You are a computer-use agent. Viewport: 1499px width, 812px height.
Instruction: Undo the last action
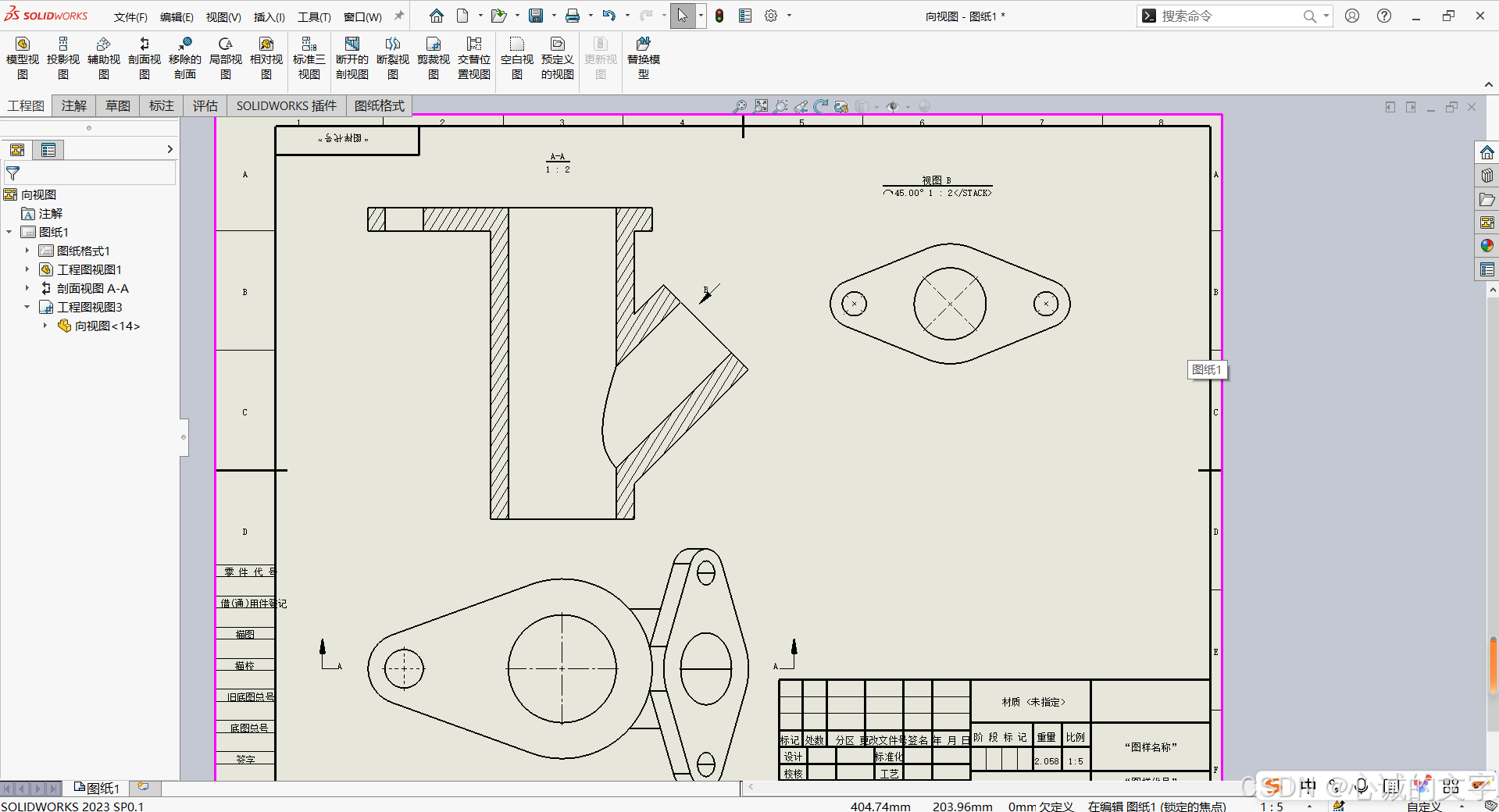pos(609,16)
